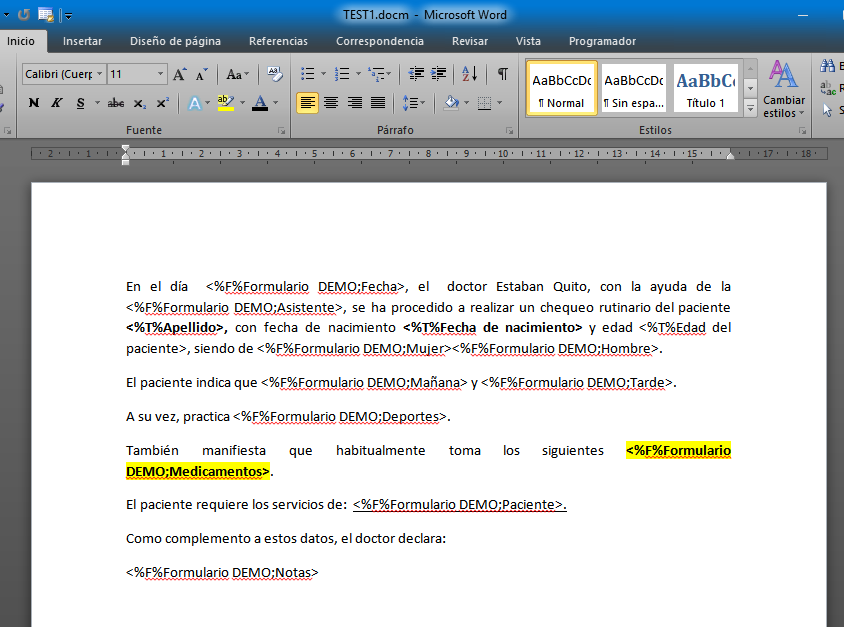Select the Sin espaciado style

(633, 87)
